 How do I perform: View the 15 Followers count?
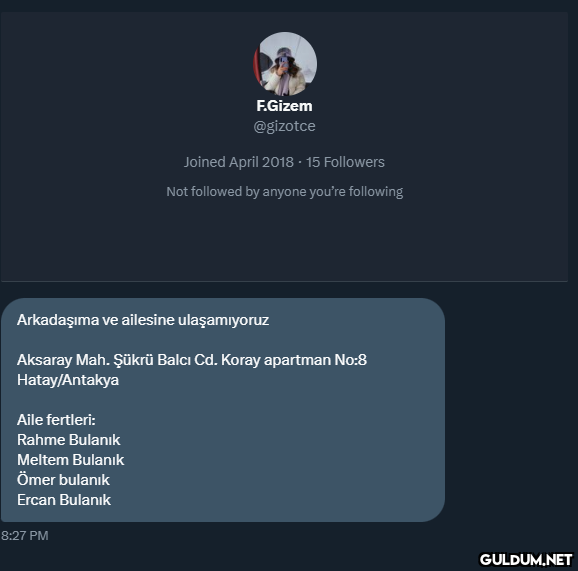coord(345,162)
